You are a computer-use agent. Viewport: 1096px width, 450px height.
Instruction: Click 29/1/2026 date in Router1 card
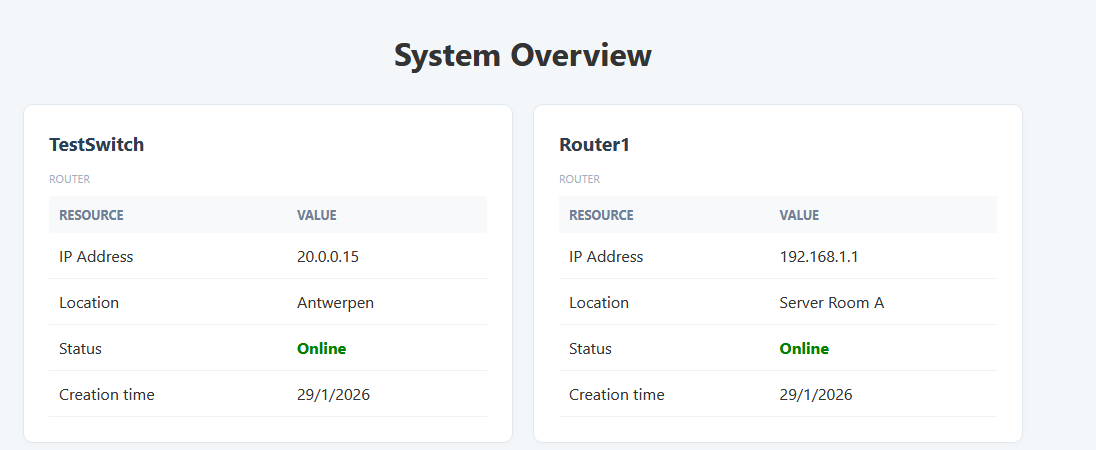816,395
